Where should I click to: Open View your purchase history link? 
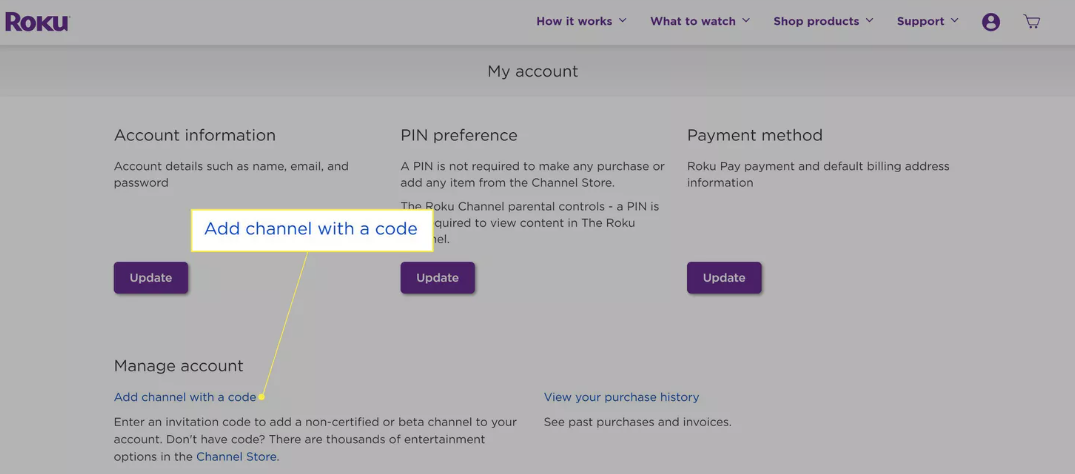621,397
